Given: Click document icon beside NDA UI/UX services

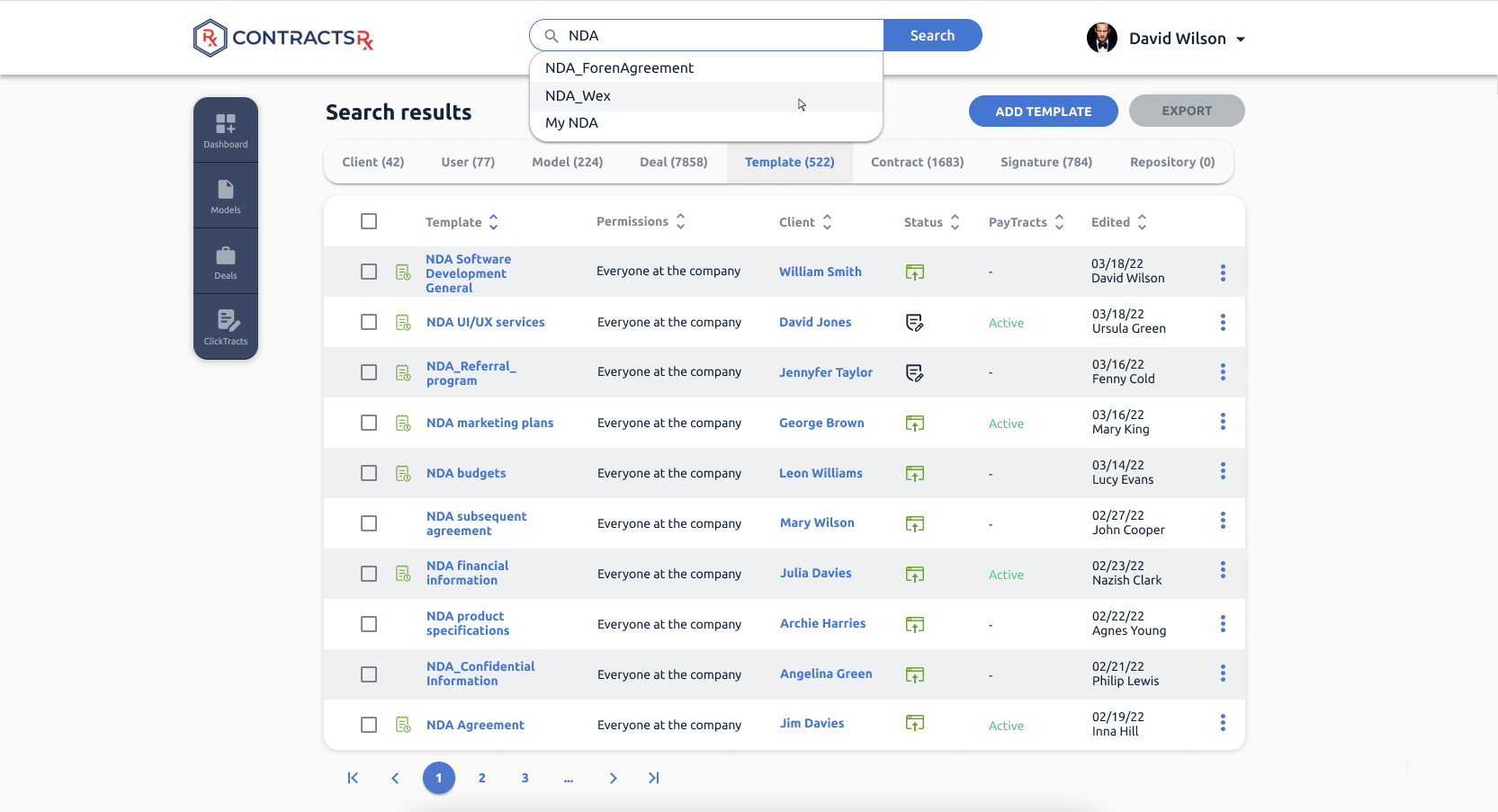Looking at the screenshot, I should (403, 322).
